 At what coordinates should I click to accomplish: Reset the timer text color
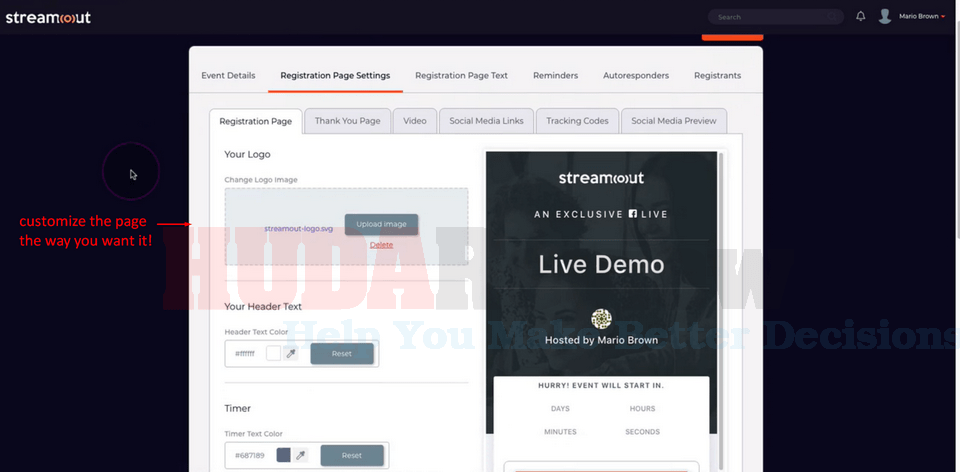[352, 455]
